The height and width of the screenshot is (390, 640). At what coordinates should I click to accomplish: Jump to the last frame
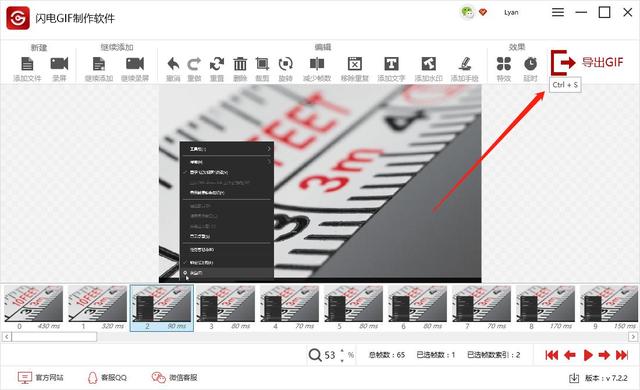point(622,355)
